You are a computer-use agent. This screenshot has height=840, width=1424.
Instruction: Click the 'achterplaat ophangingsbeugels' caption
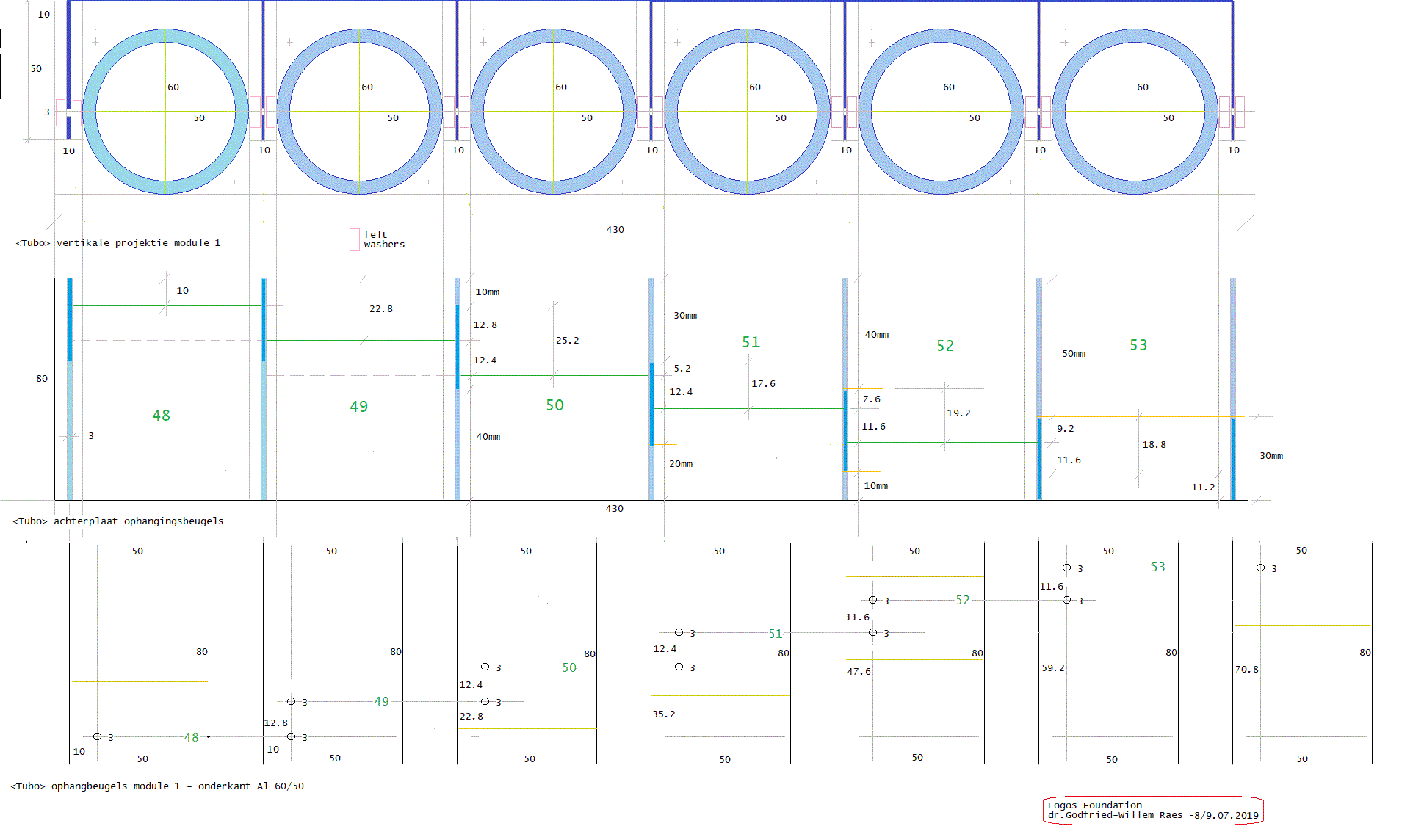(138, 521)
